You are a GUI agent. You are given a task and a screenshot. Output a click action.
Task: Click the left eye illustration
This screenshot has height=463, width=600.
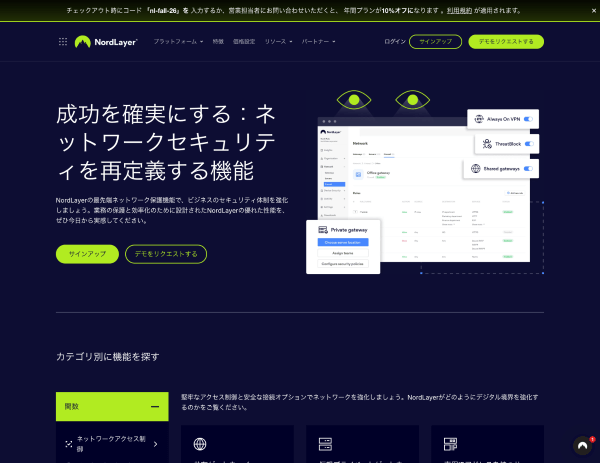pos(354,100)
